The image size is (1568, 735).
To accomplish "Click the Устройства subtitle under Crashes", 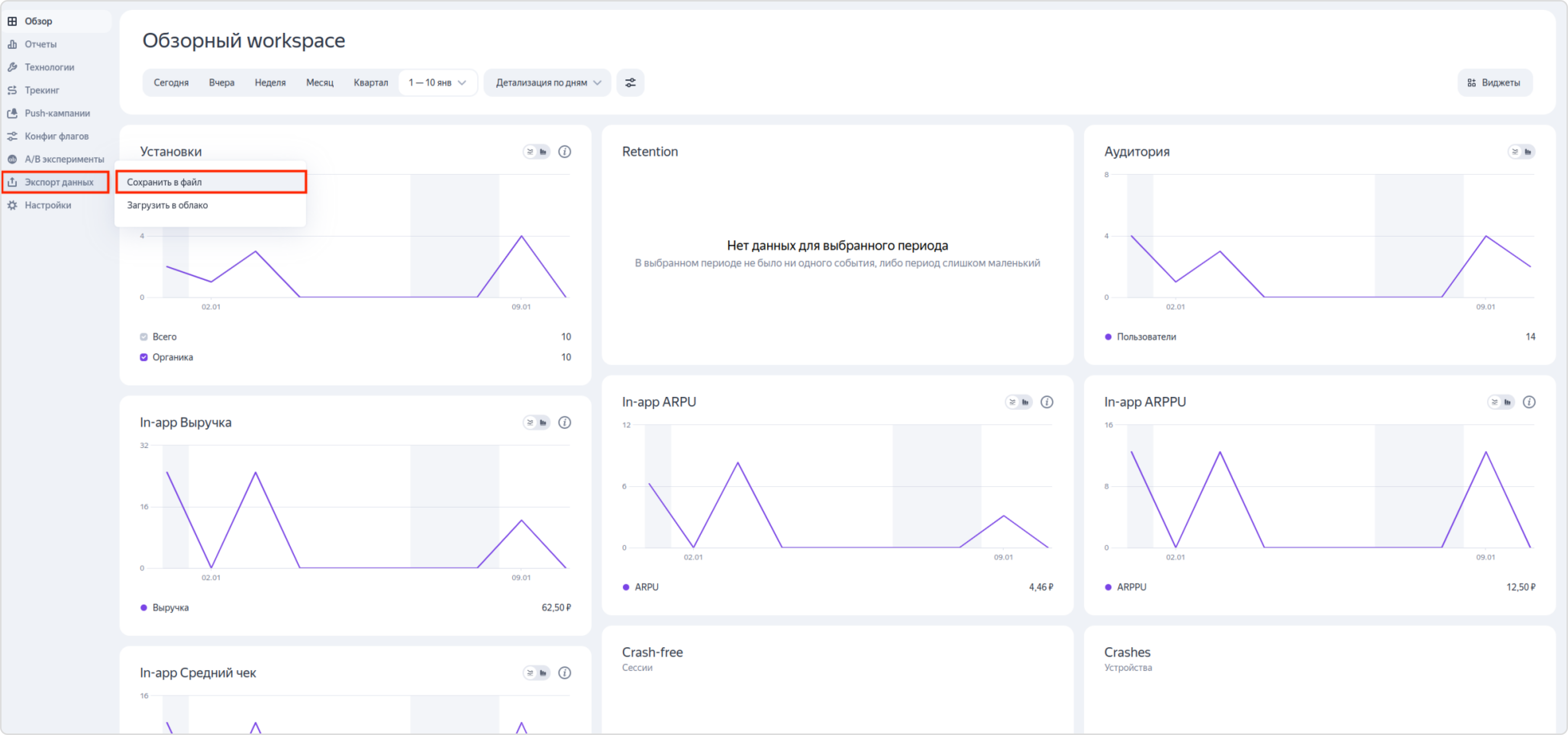I will (x=1128, y=668).
